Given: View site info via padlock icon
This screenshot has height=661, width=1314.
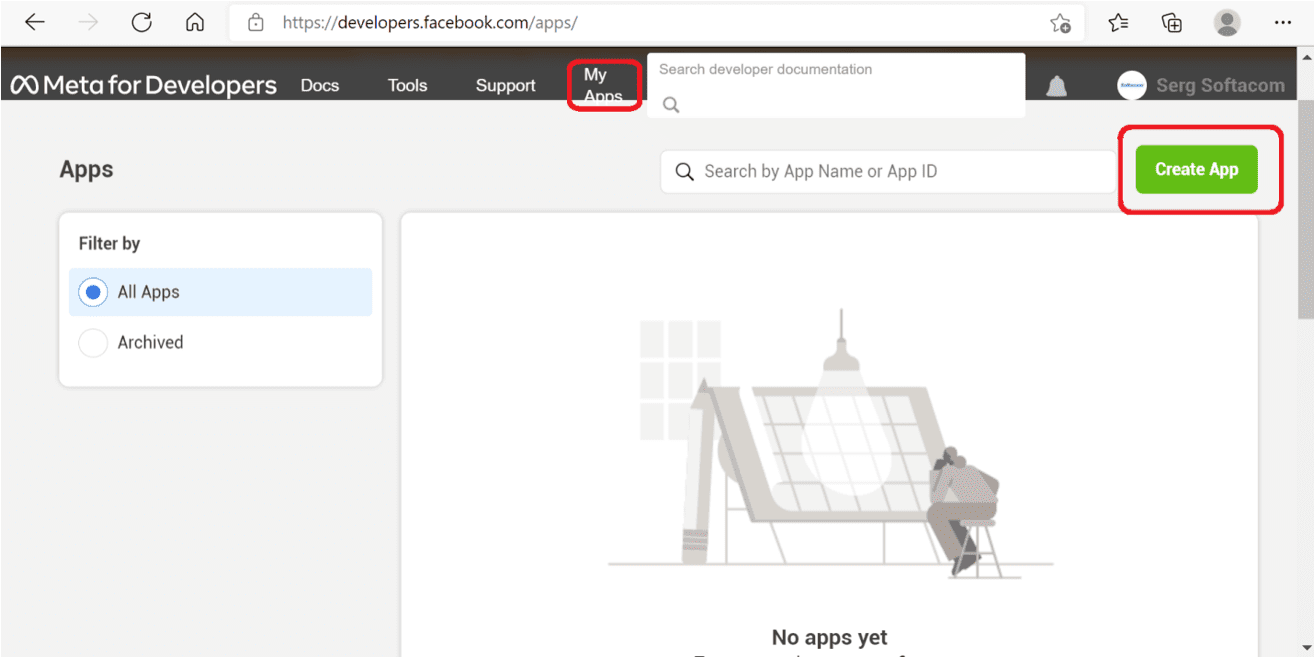Looking at the screenshot, I should [x=256, y=22].
